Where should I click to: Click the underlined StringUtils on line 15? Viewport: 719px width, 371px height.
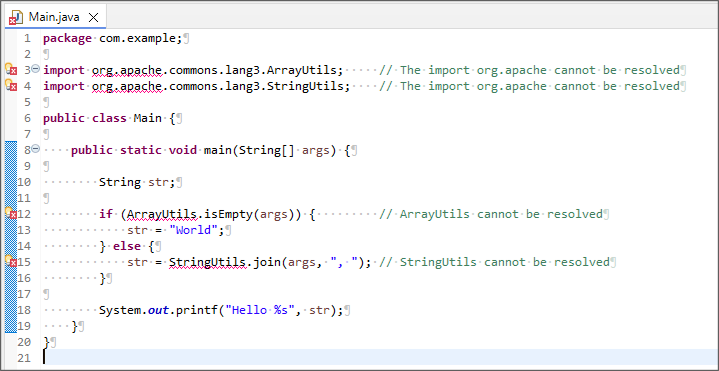point(208,263)
